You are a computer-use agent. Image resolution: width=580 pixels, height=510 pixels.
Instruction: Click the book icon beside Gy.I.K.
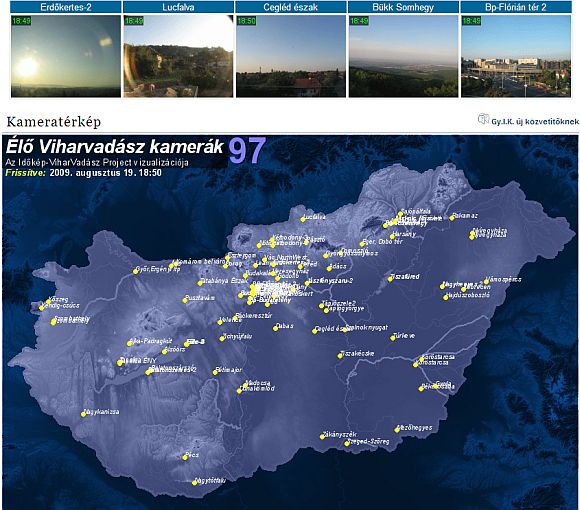coord(483,119)
